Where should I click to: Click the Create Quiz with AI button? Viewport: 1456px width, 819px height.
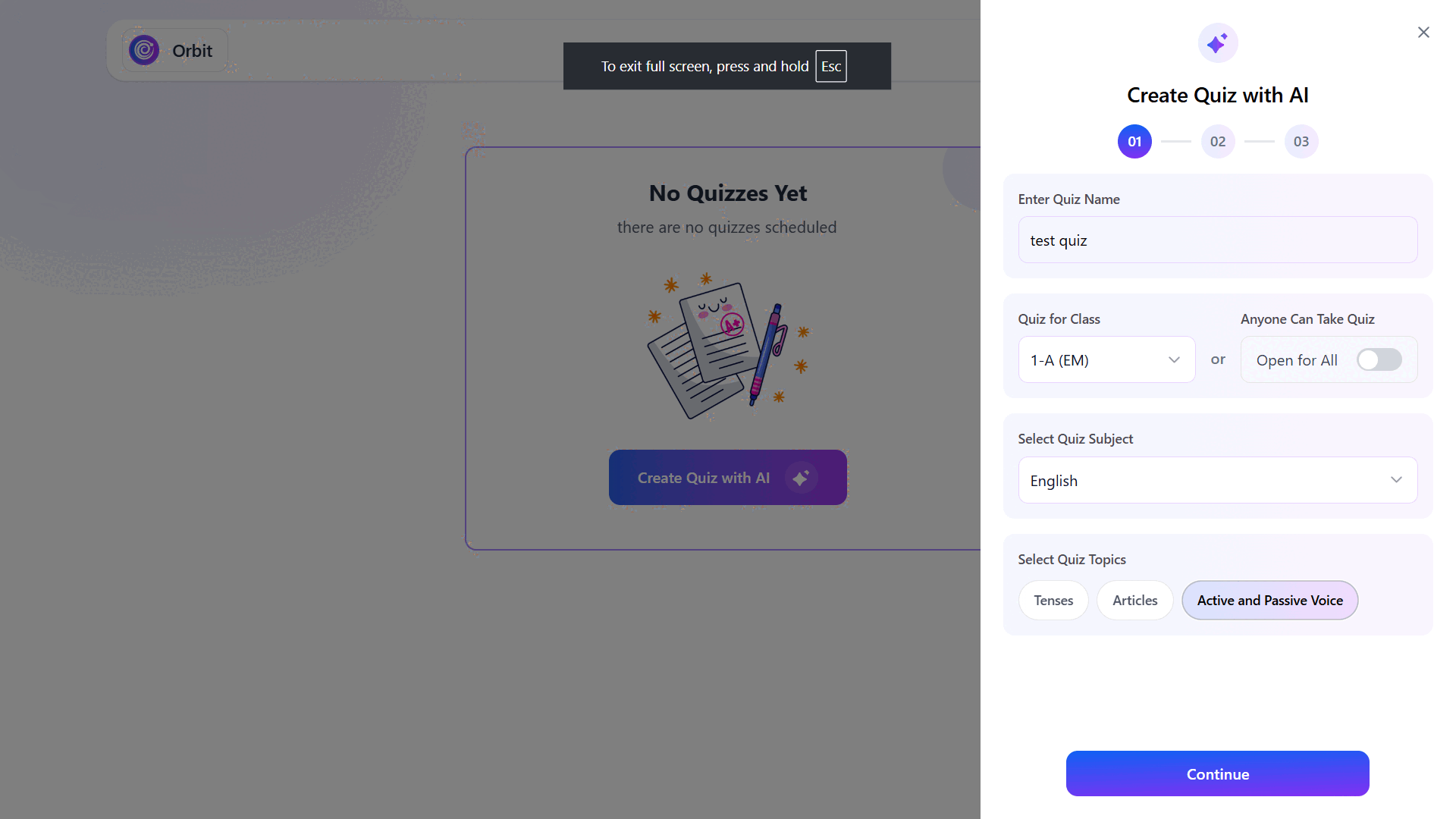click(x=704, y=478)
